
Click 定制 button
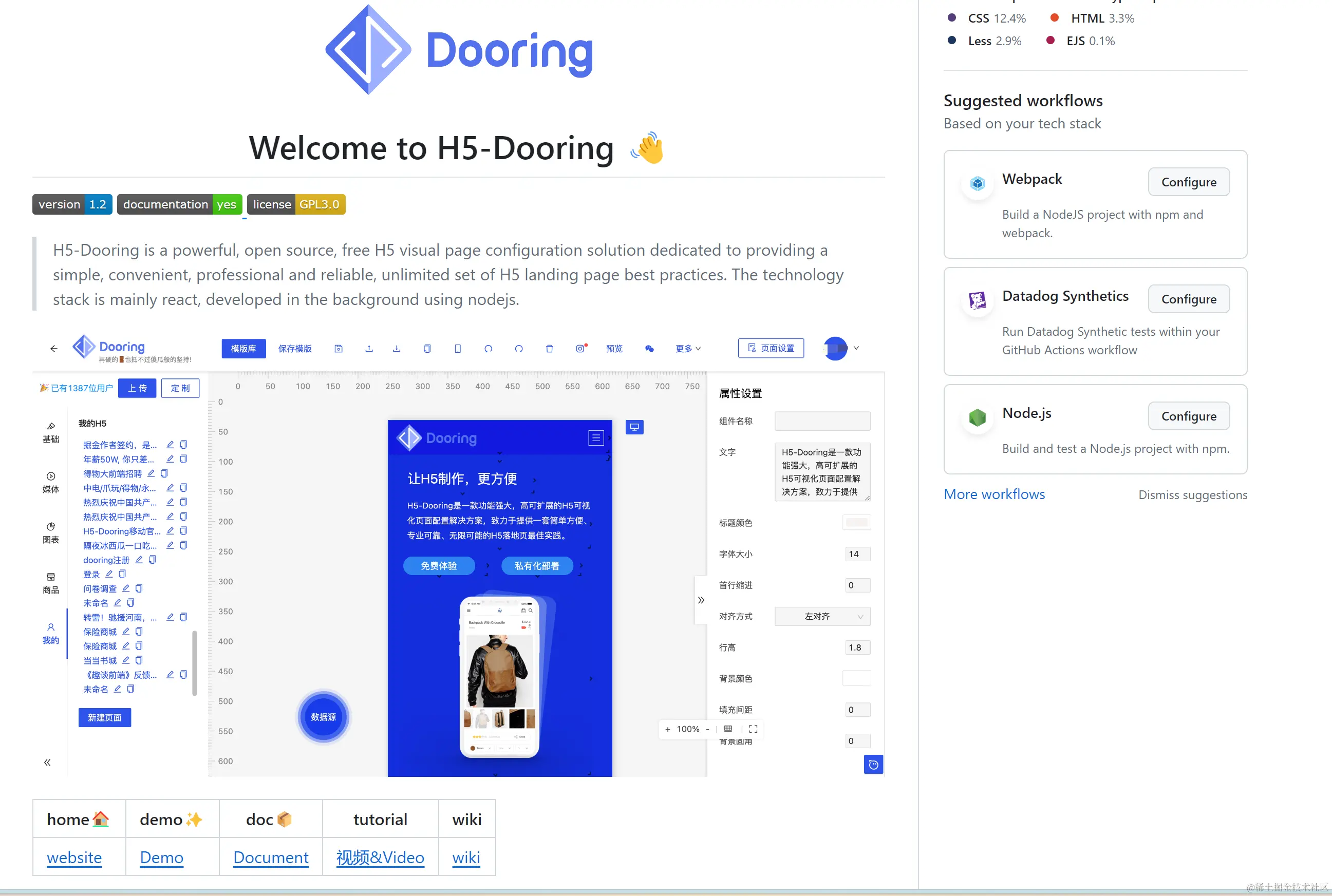point(180,388)
